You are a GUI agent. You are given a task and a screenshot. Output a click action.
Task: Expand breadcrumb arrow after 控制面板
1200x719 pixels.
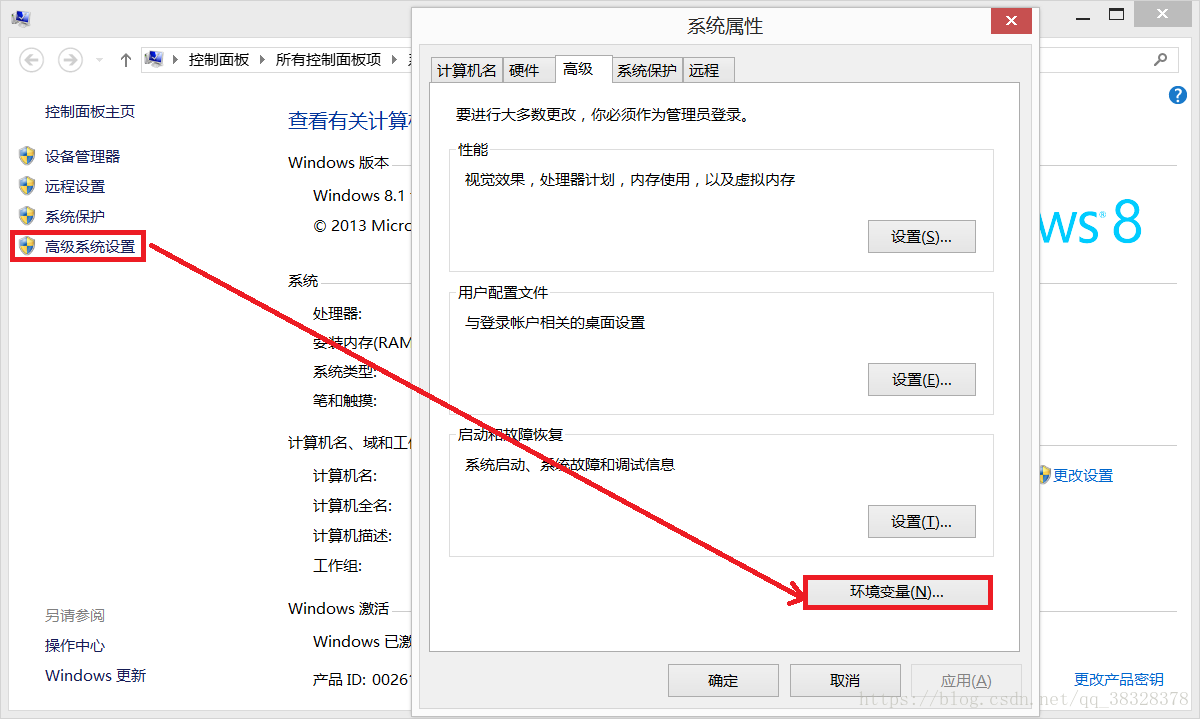pos(263,60)
